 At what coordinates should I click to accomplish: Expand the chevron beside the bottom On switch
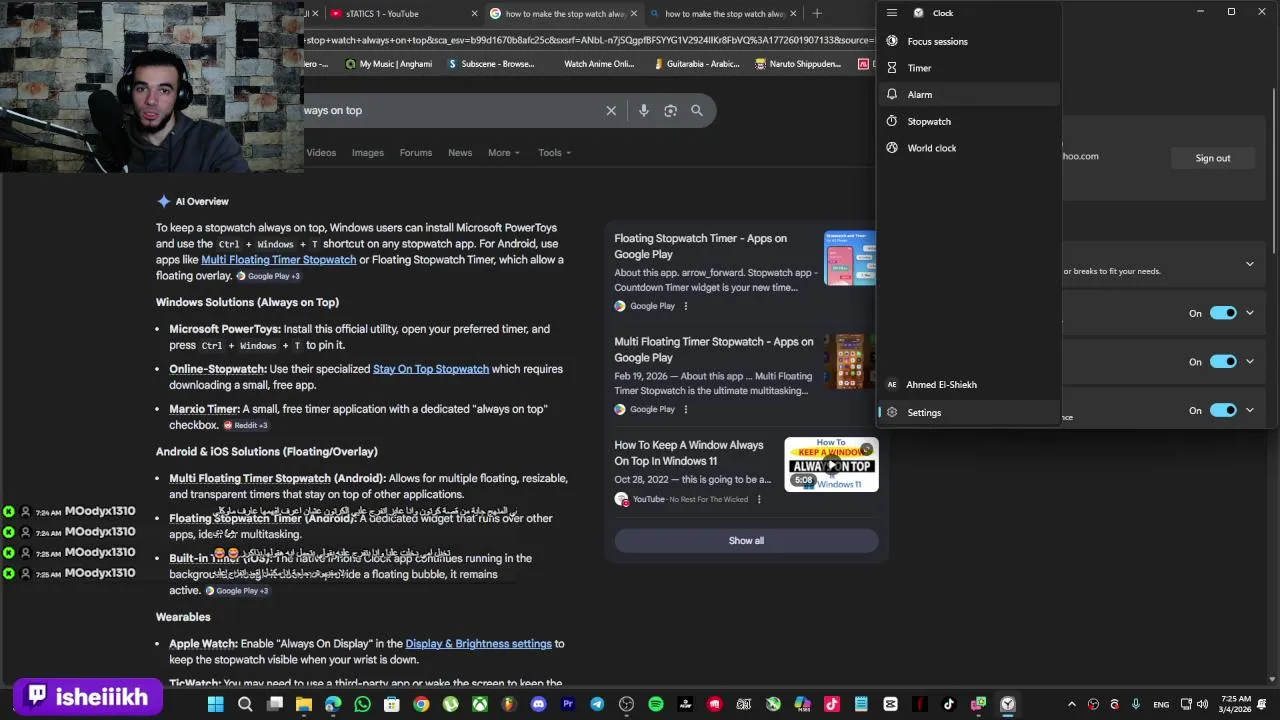tap(1249, 410)
